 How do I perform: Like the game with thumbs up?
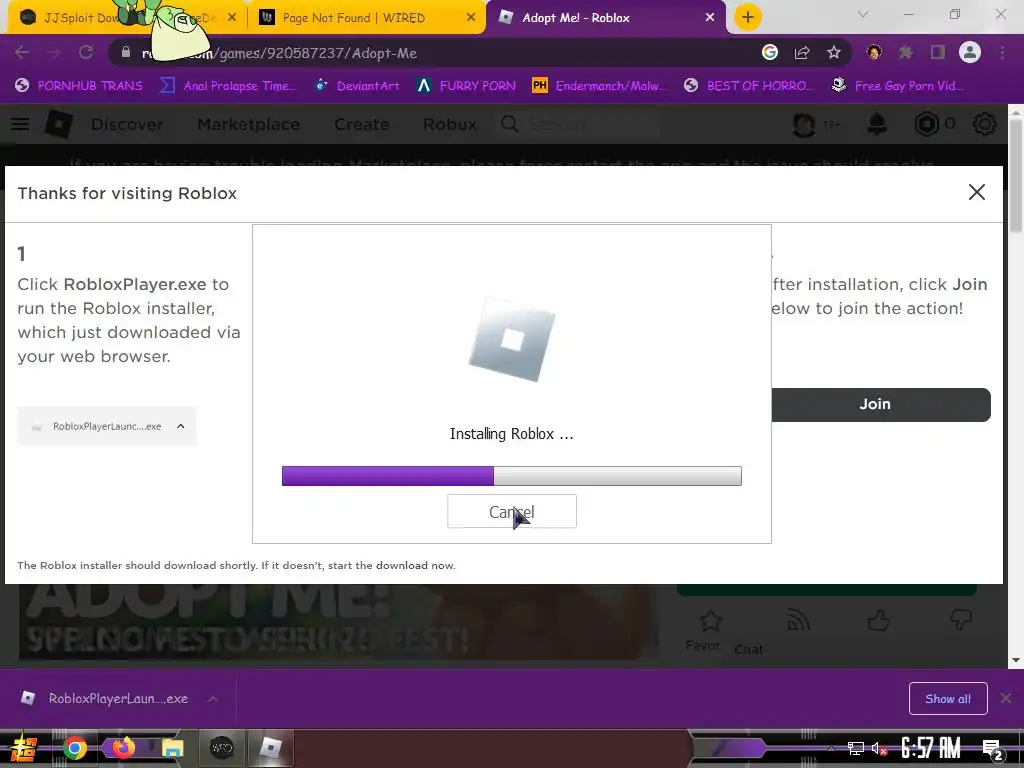tap(879, 620)
